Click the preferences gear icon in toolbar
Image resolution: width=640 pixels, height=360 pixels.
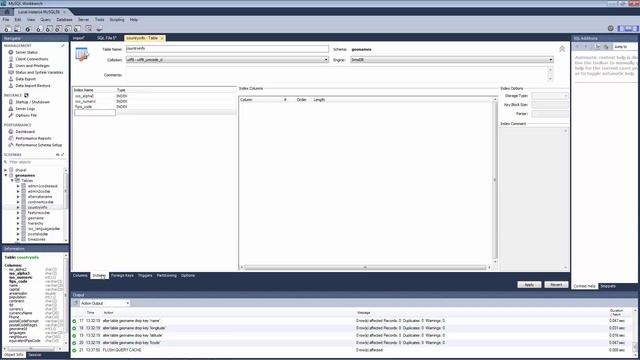click(x=611, y=29)
